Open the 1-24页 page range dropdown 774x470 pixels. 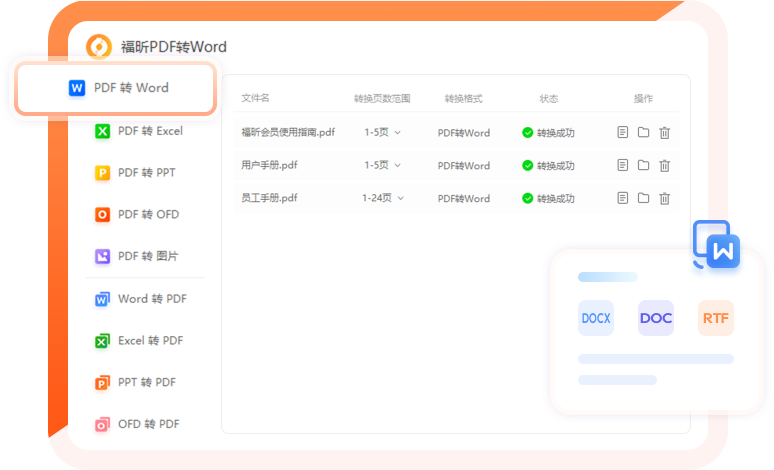(x=383, y=198)
